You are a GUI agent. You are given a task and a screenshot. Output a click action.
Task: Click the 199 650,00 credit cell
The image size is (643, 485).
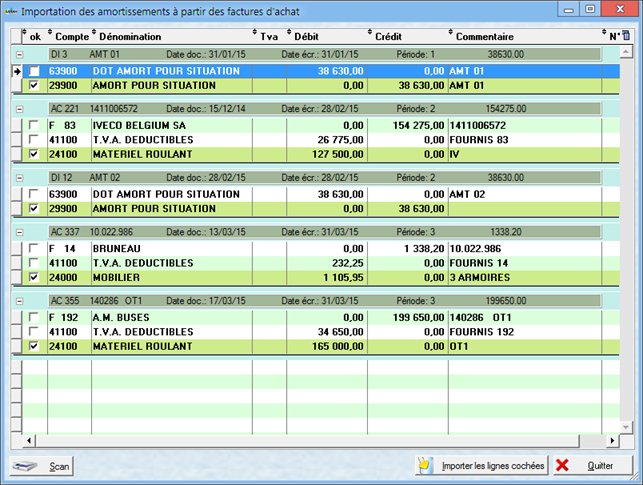point(408,317)
